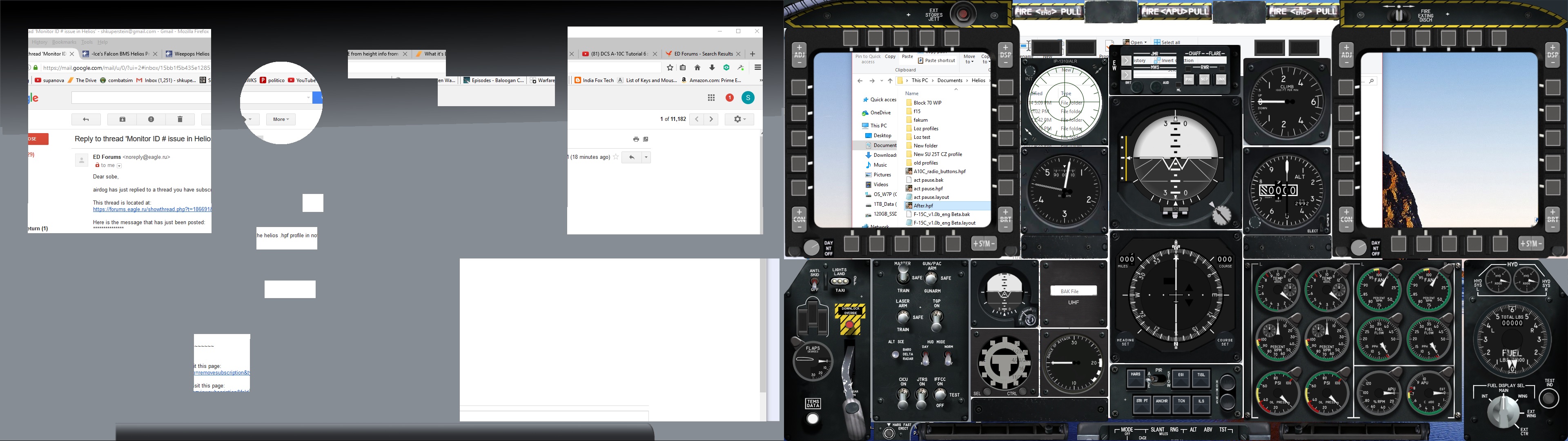The width and height of the screenshot is (1568, 441).
Task: Toggle the CICU ON switch
Action: (903, 399)
